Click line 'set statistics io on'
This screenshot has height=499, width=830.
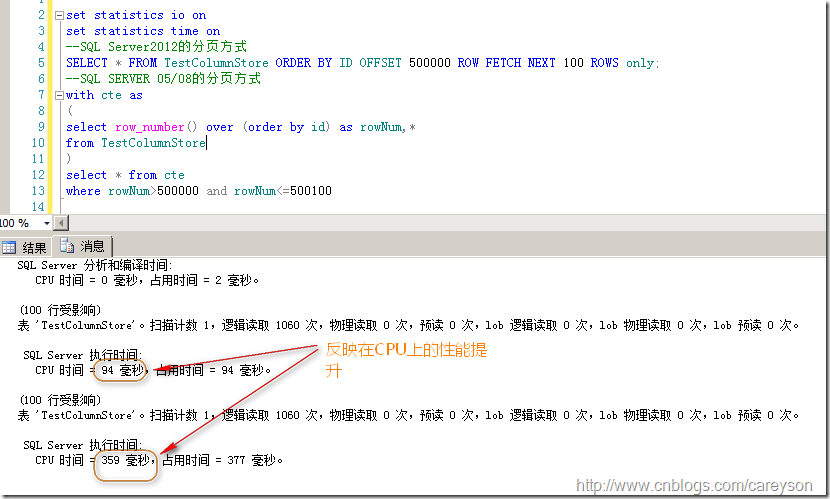click(136, 15)
